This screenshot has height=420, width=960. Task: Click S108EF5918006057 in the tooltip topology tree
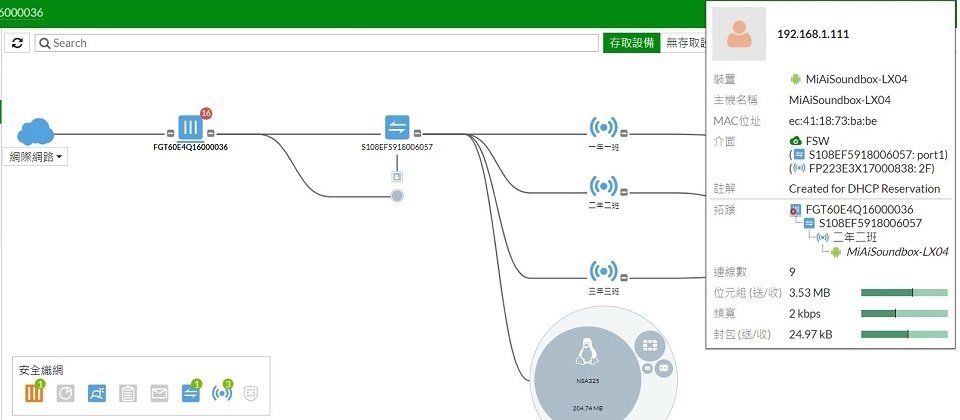click(869, 223)
